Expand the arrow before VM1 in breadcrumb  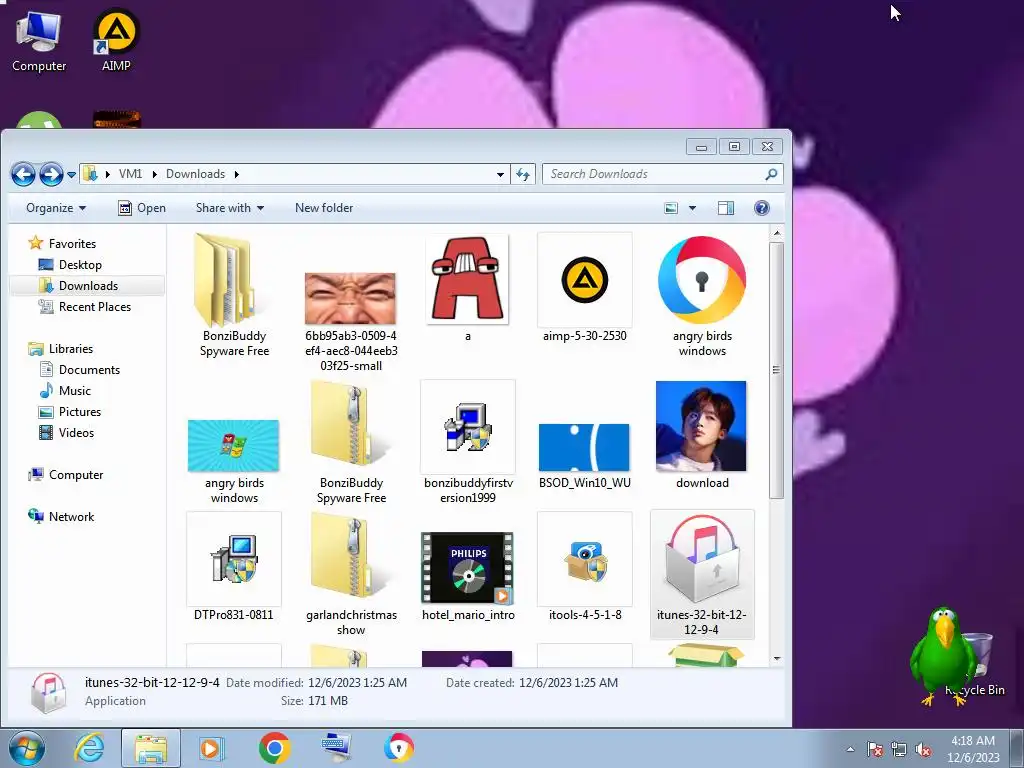click(107, 174)
